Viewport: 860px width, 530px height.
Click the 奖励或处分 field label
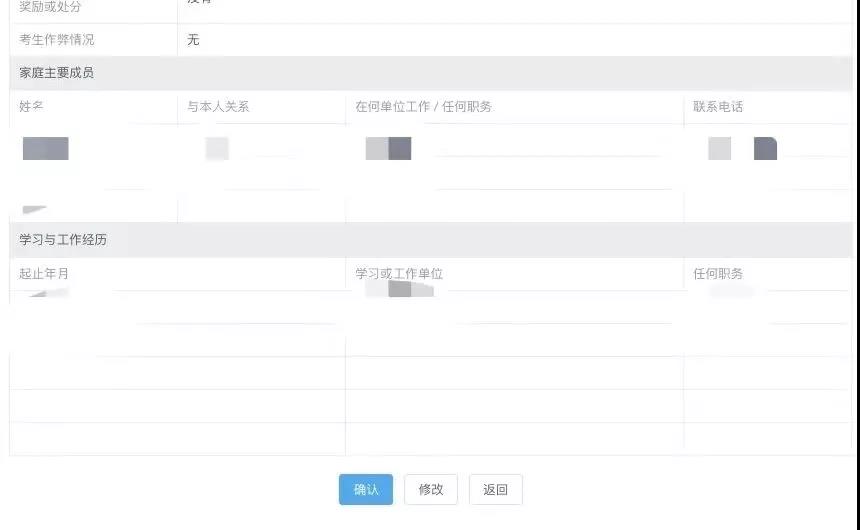click(50, 8)
